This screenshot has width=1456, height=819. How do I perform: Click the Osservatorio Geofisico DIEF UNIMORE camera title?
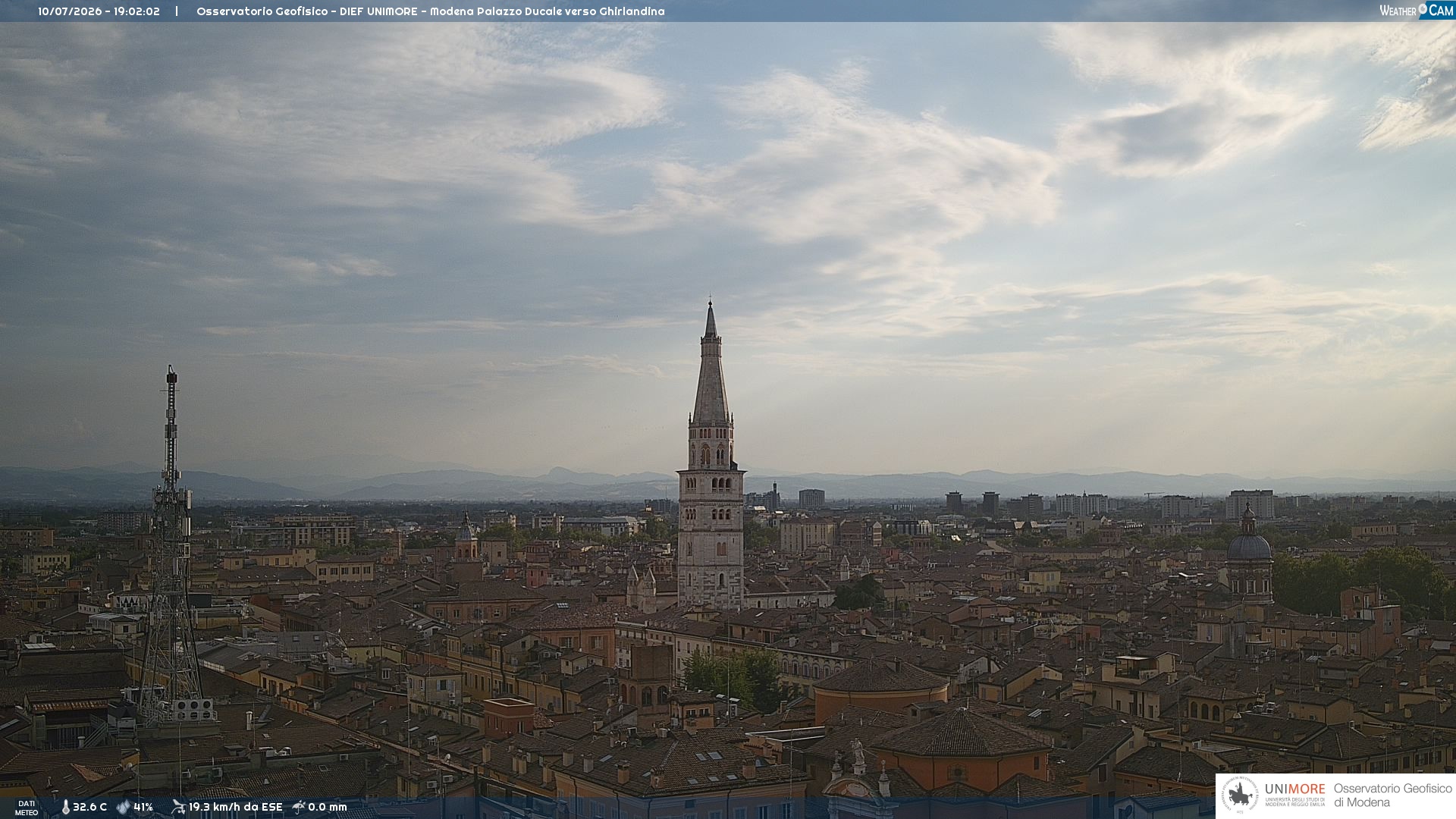coord(430,11)
